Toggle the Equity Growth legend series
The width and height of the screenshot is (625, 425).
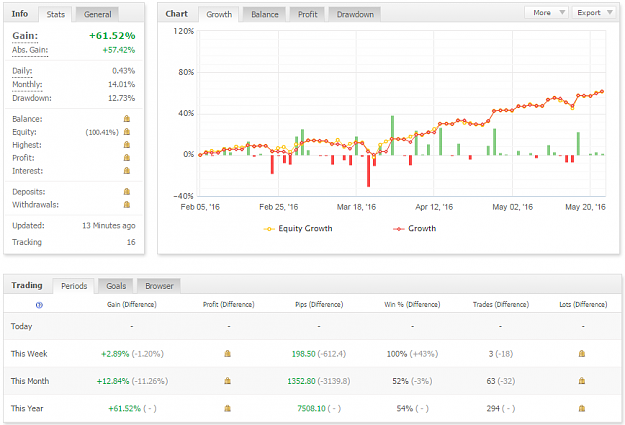(298, 228)
